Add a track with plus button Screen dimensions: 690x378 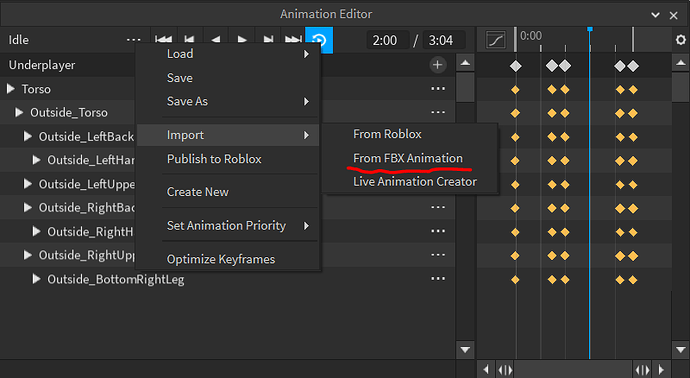click(x=437, y=65)
